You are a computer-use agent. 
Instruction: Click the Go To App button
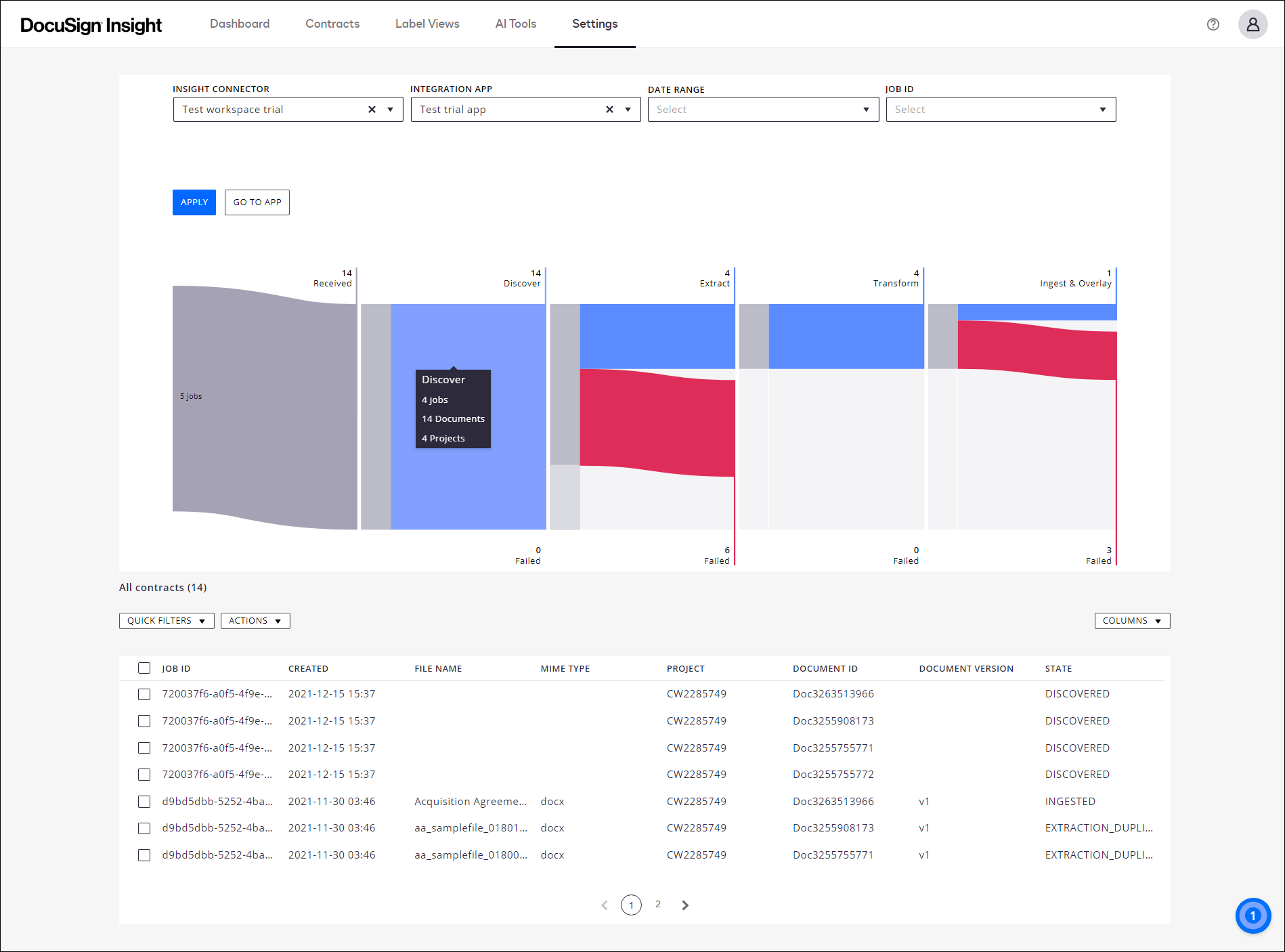point(257,202)
